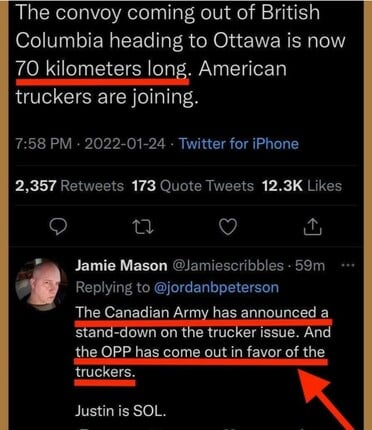Show the 12.3K Likes list

302,186
